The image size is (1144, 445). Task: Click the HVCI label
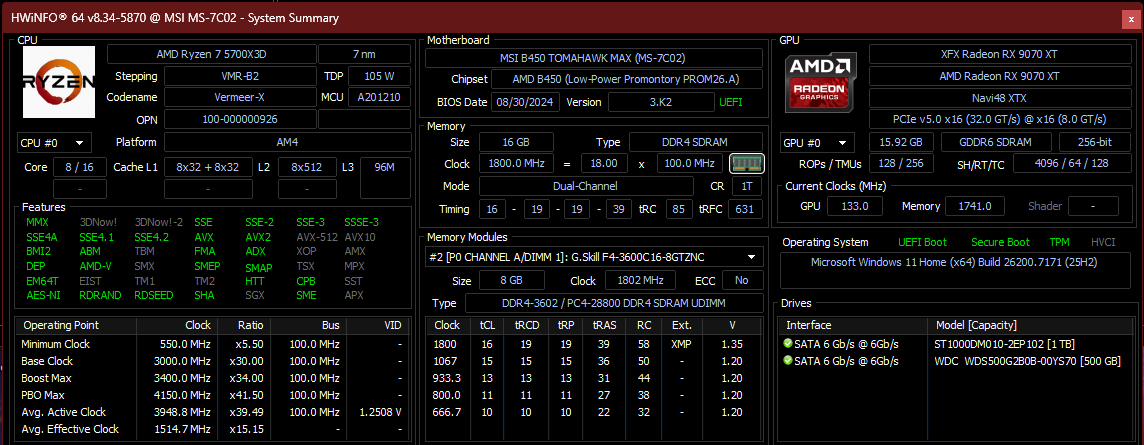1102,242
